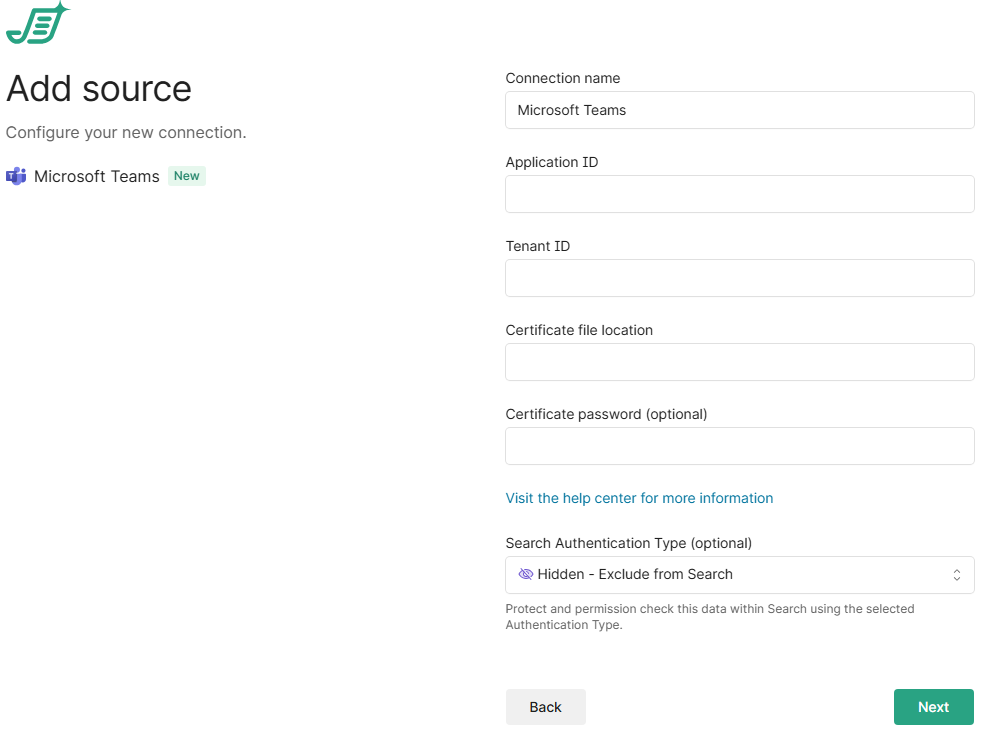This screenshot has width=985, height=739.
Task: Click the Tenant ID label
Action: (538, 246)
